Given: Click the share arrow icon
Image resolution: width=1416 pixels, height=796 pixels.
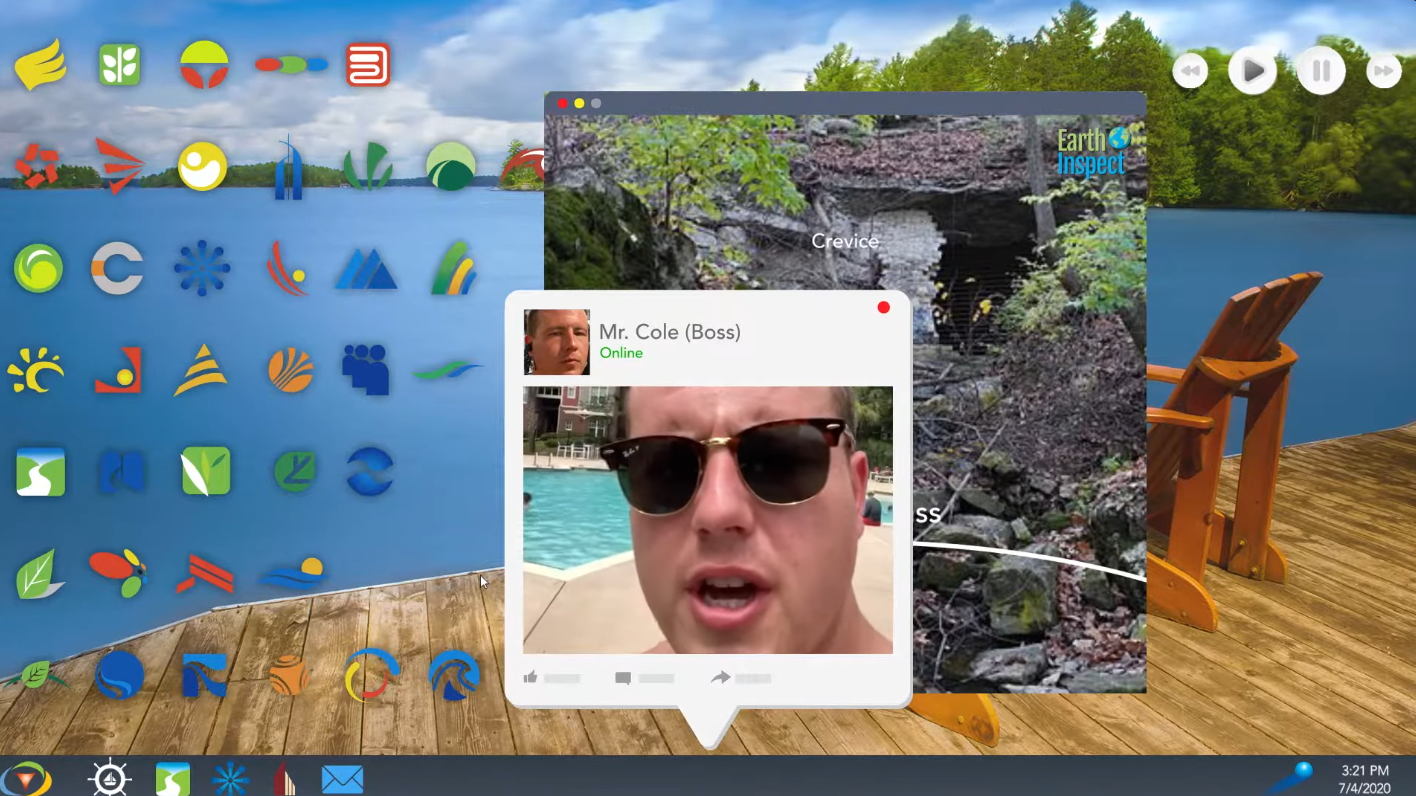Looking at the screenshot, I should [720, 678].
